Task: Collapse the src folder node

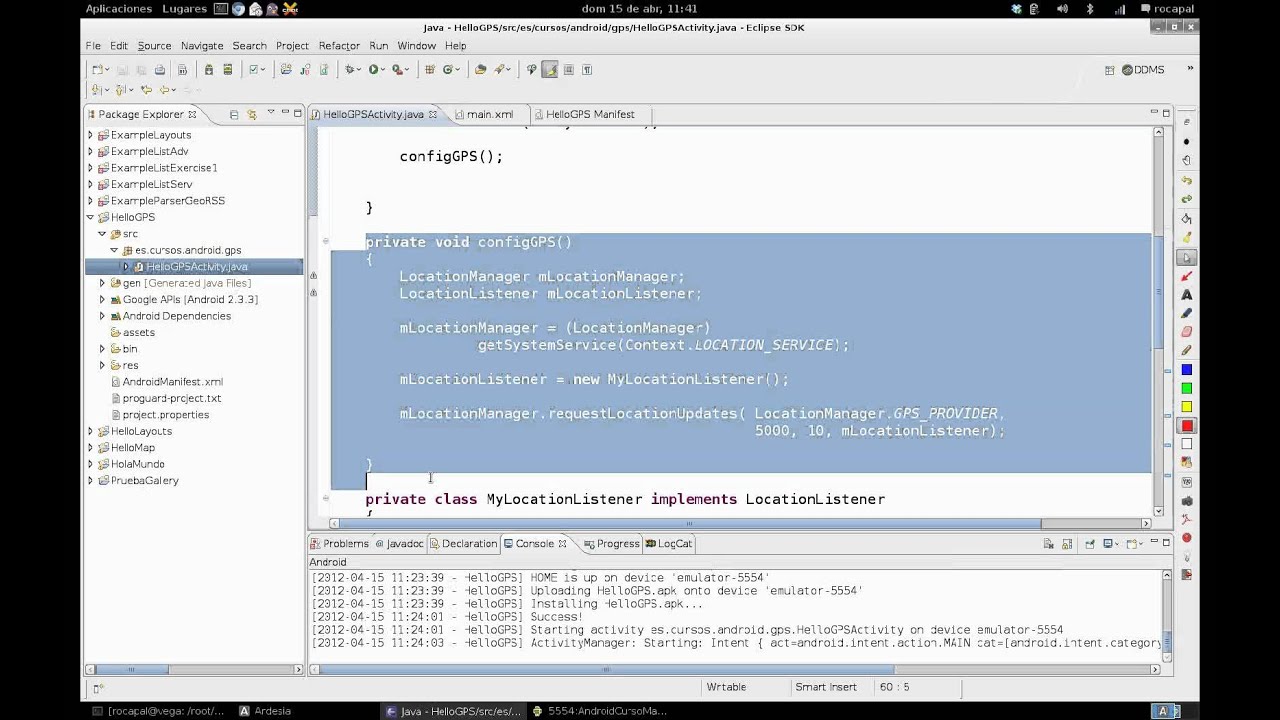Action: click(x=102, y=234)
